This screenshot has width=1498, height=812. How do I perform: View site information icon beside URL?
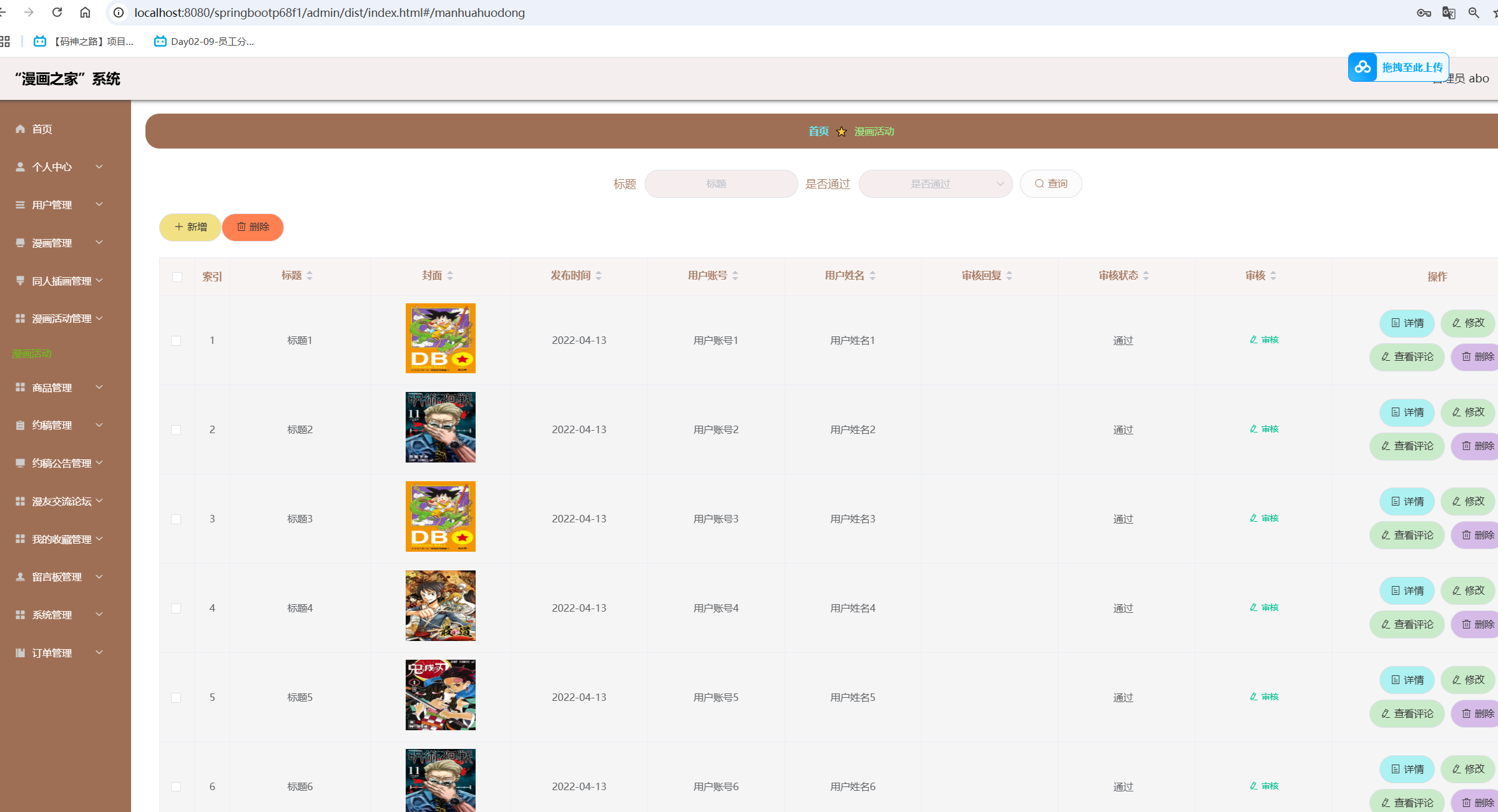click(x=119, y=12)
